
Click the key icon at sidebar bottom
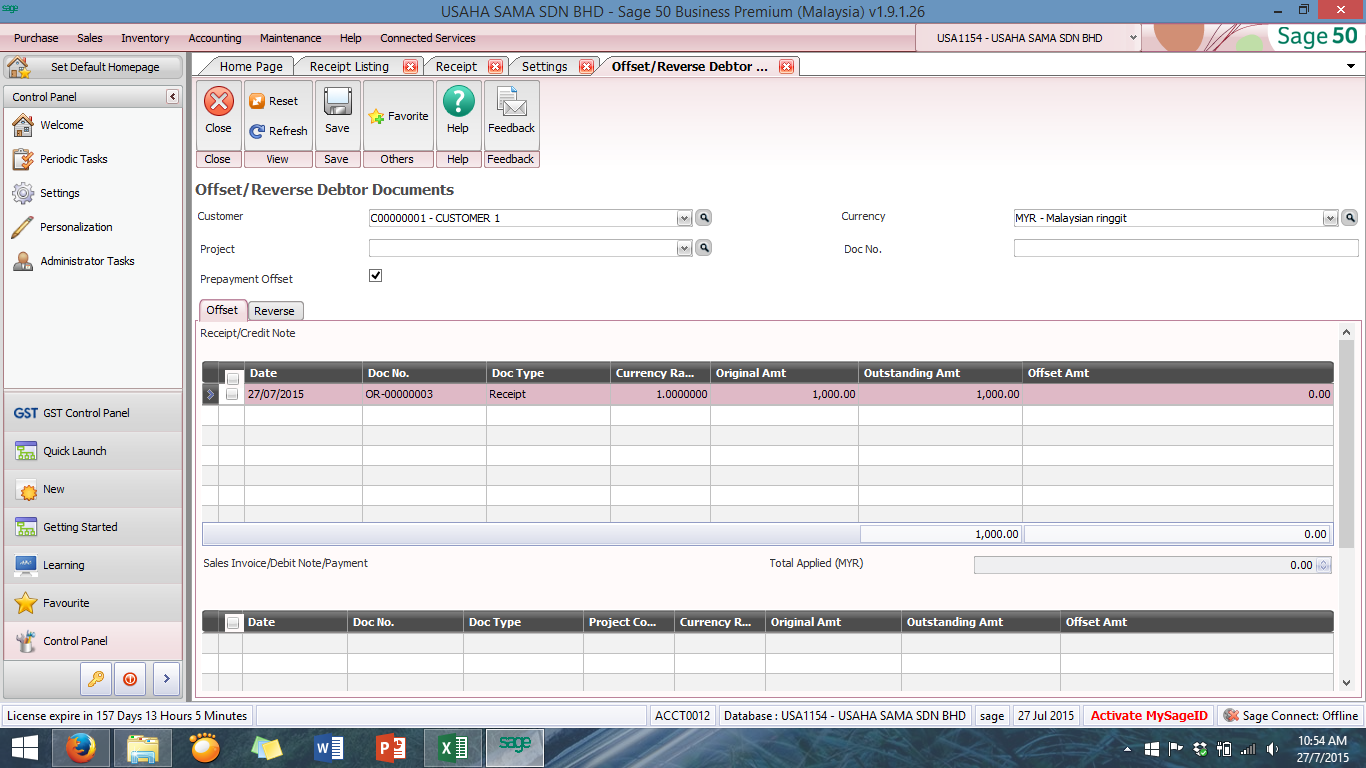pyautogui.click(x=96, y=679)
